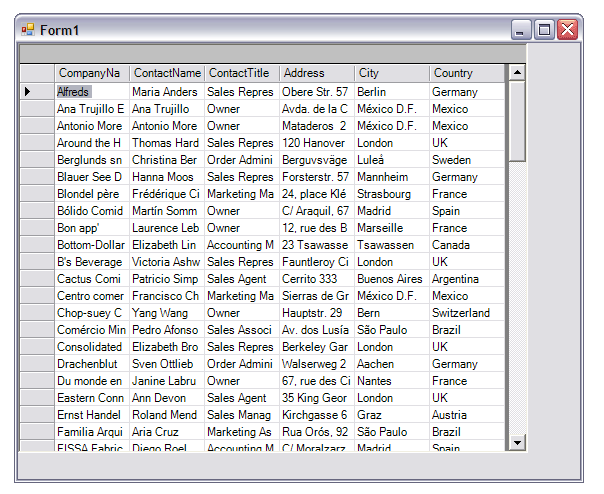604x494 pixels.
Task: Select the Canada country cell
Action: point(466,245)
